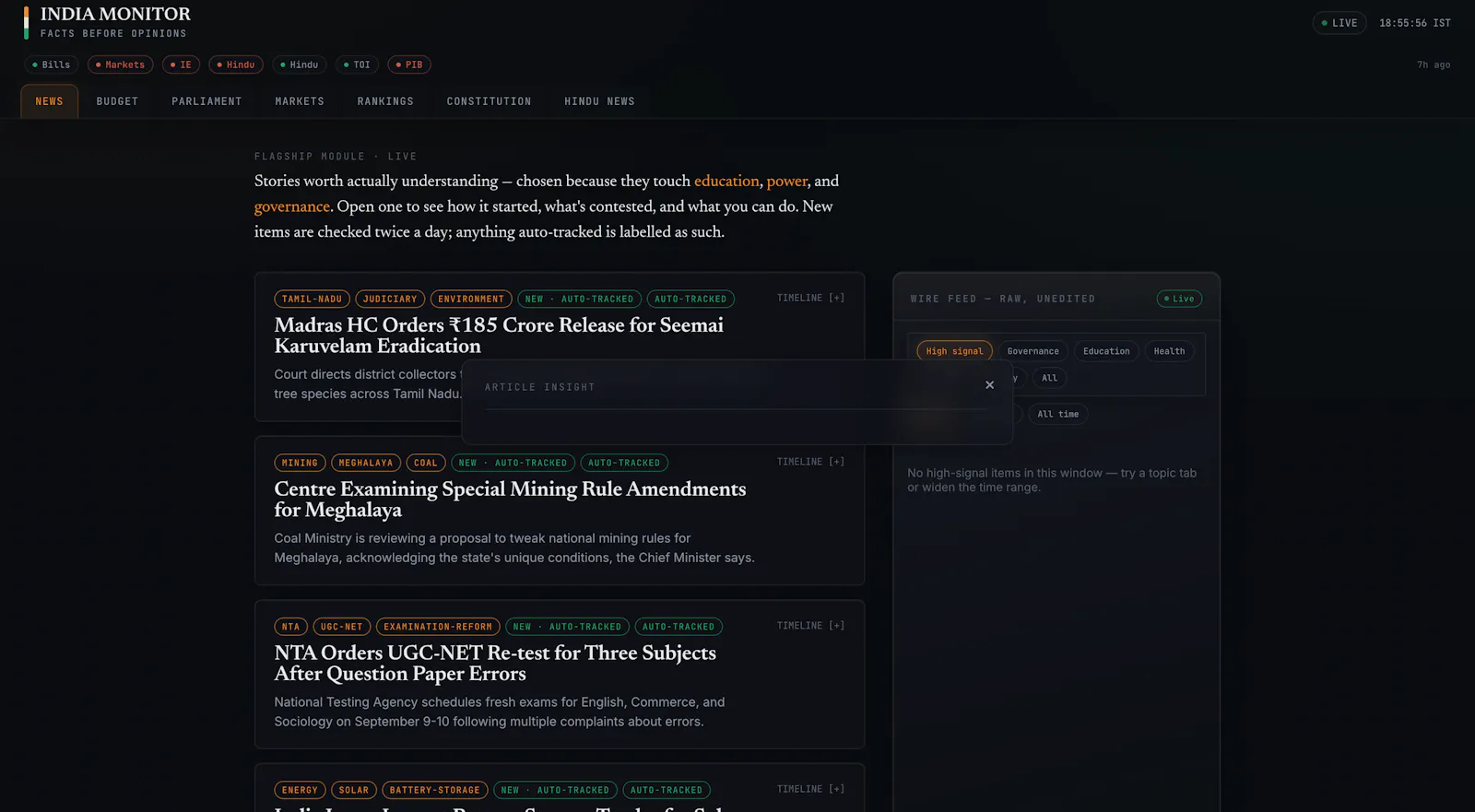Open the Madras HC ₹185 Crore headline
1475x812 pixels.
(499, 335)
